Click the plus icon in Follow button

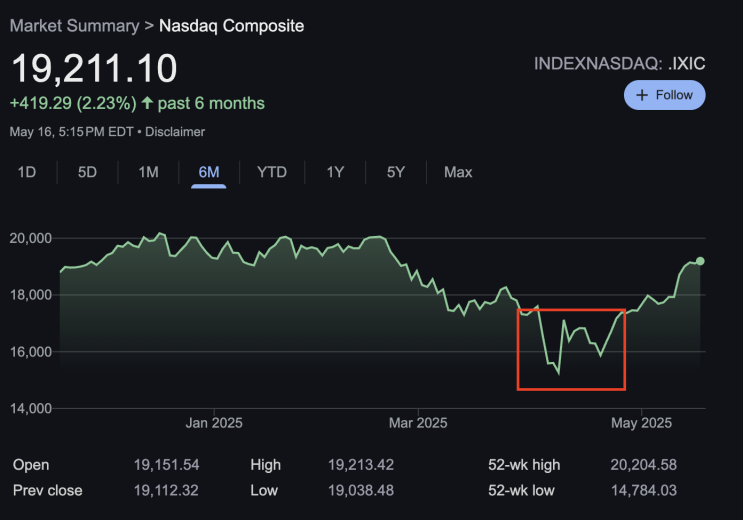pyautogui.click(x=643, y=95)
